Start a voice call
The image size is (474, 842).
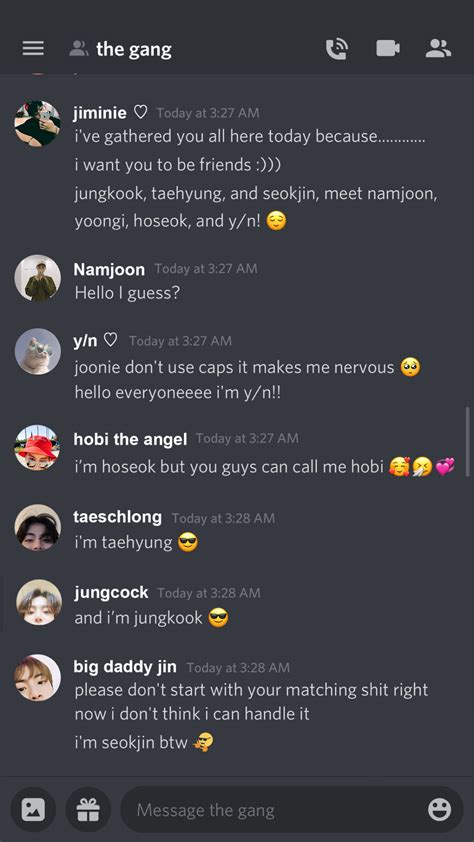point(337,49)
